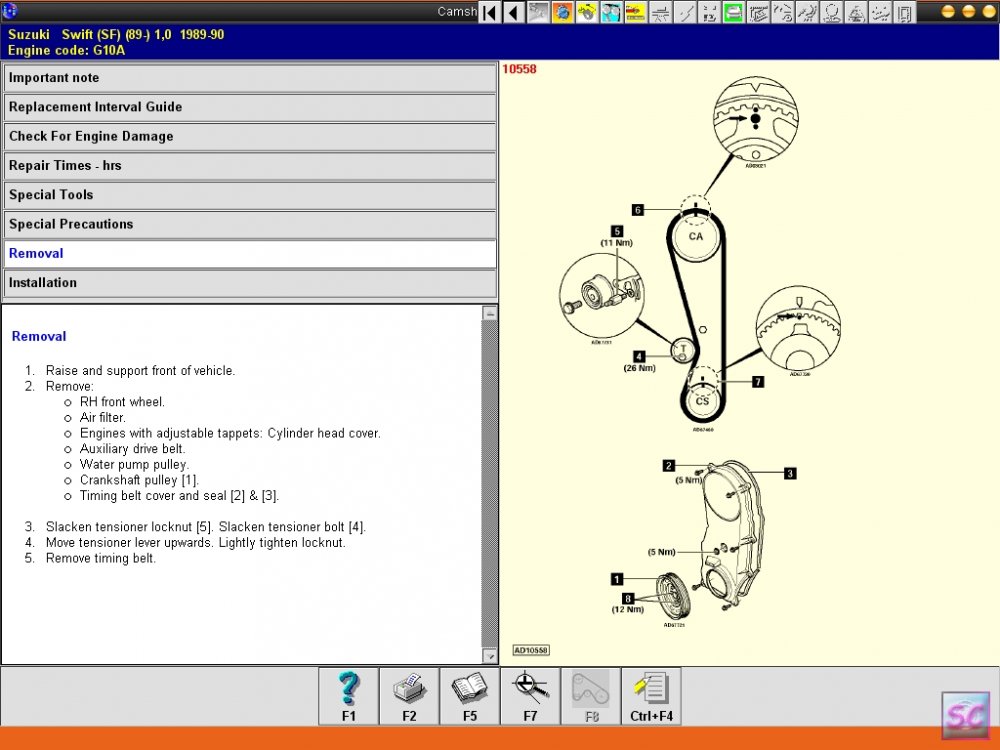Open the Replacement Interval Guide section

(250, 107)
